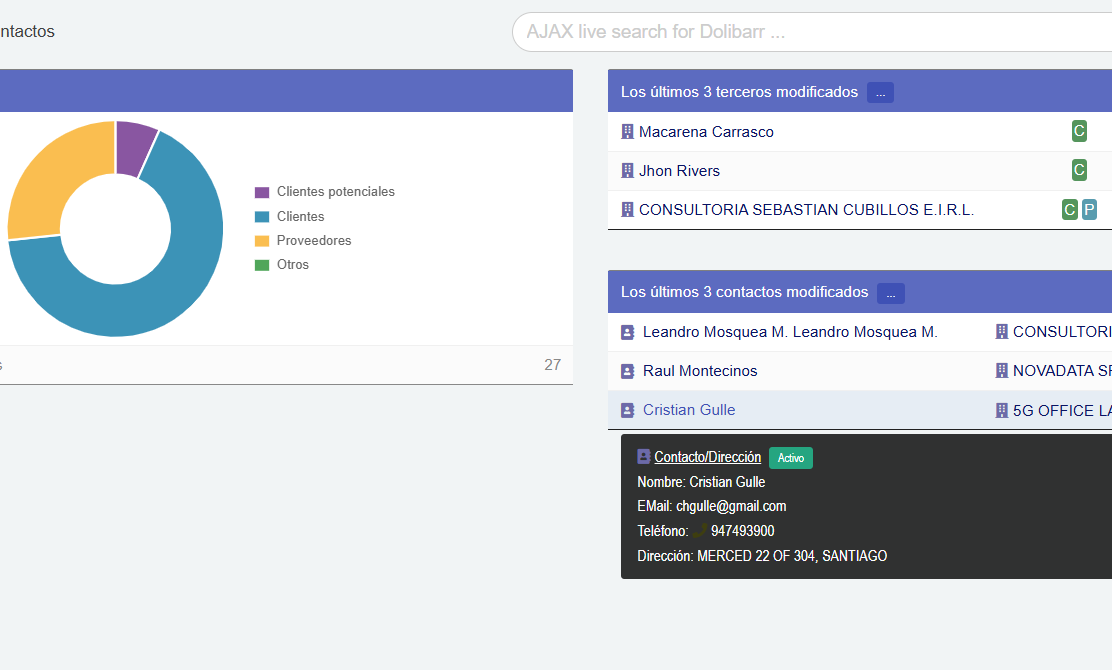1112x670 pixels.
Task: Click building icon beside CONSULTORIA SEBASTIAN CUBILLOS
Action: [628, 210]
